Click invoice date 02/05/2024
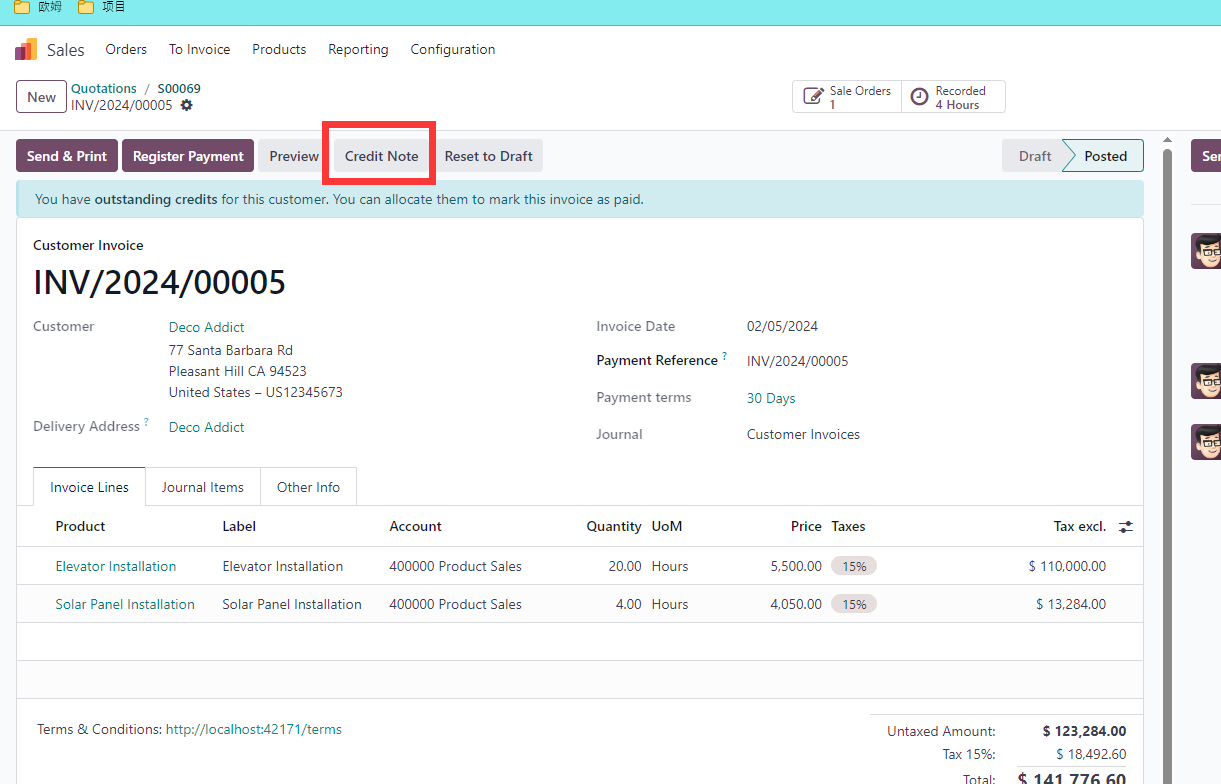Image resolution: width=1221 pixels, height=784 pixels. point(783,326)
